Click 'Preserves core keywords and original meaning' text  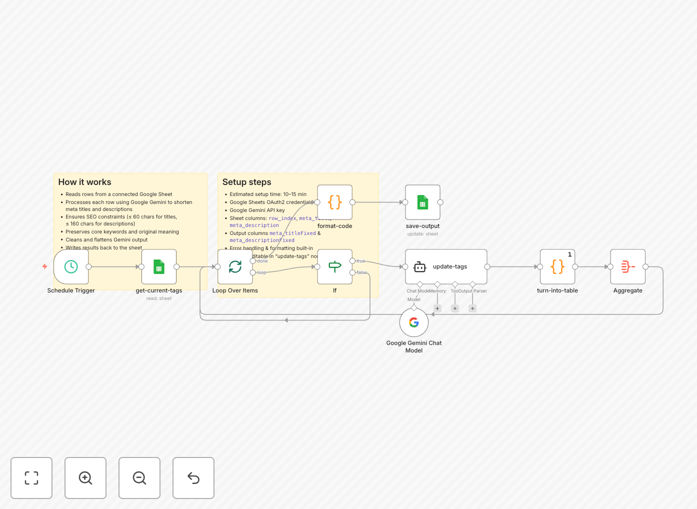coord(122,232)
